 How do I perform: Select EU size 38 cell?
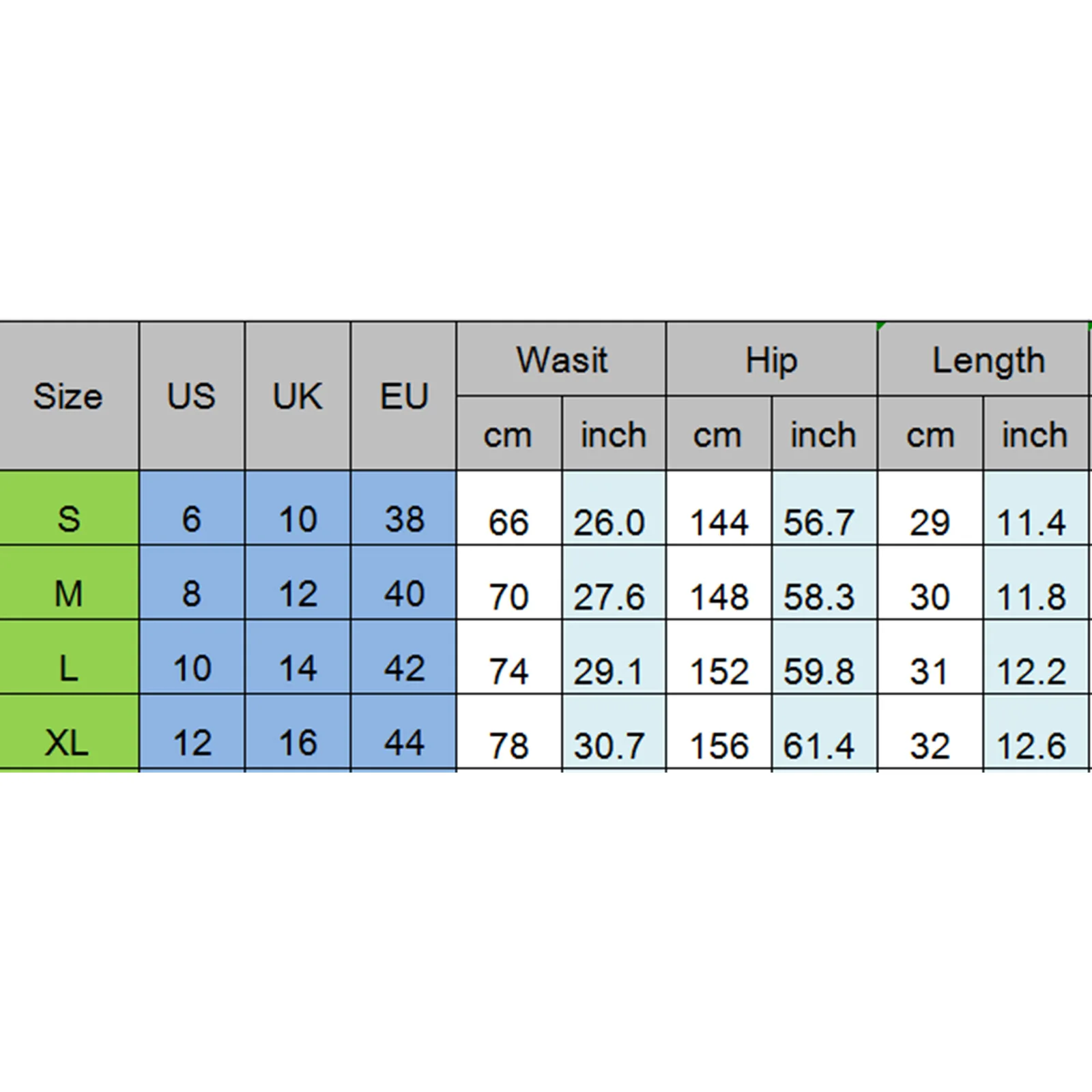(403, 519)
